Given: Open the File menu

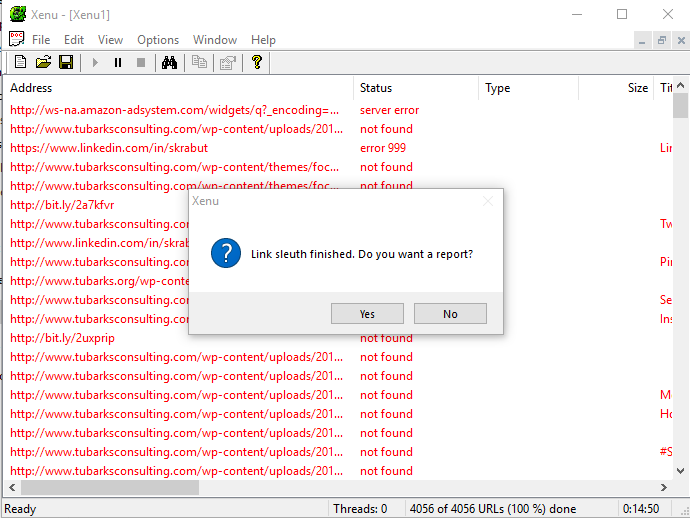Looking at the screenshot, I should (x=41, y=40).
